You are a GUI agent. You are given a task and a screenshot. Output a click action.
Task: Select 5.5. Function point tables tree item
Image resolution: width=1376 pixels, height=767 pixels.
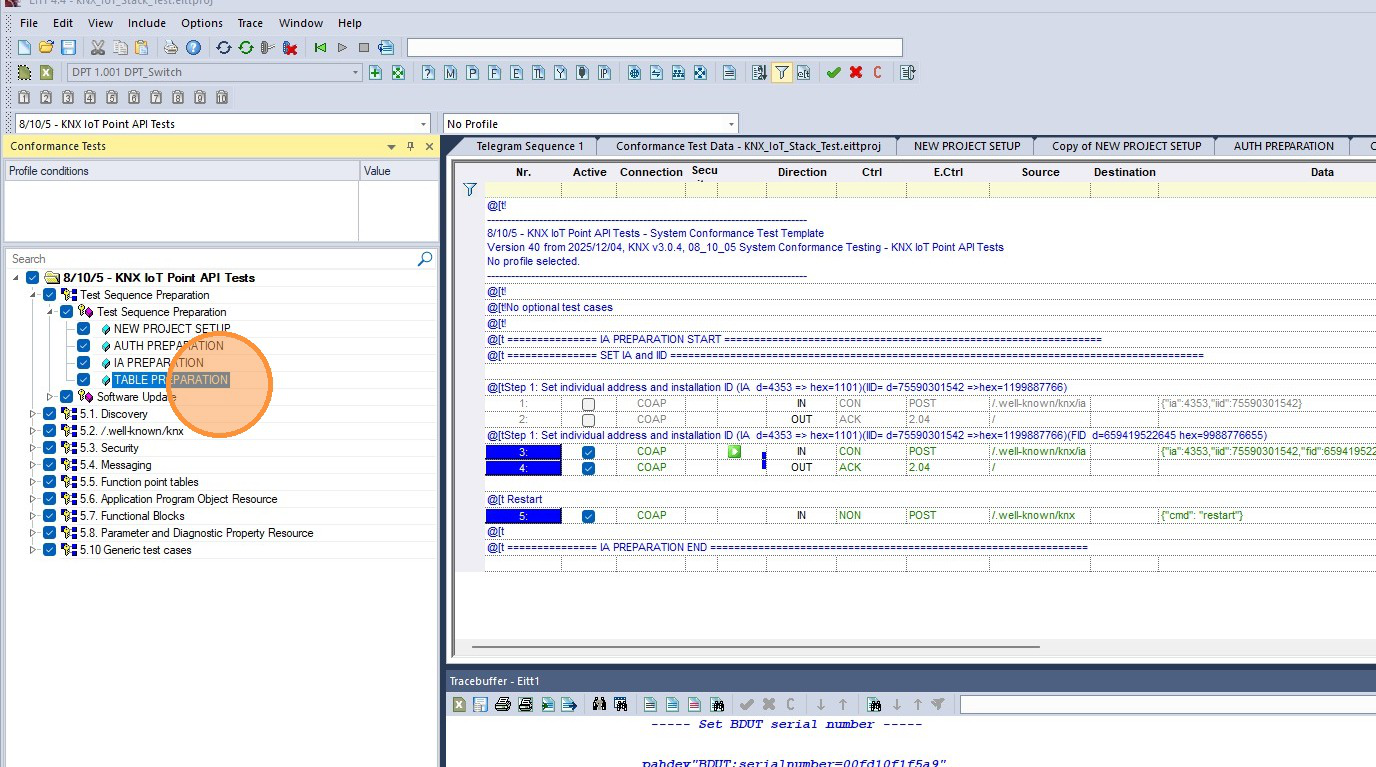click(139, 482)
